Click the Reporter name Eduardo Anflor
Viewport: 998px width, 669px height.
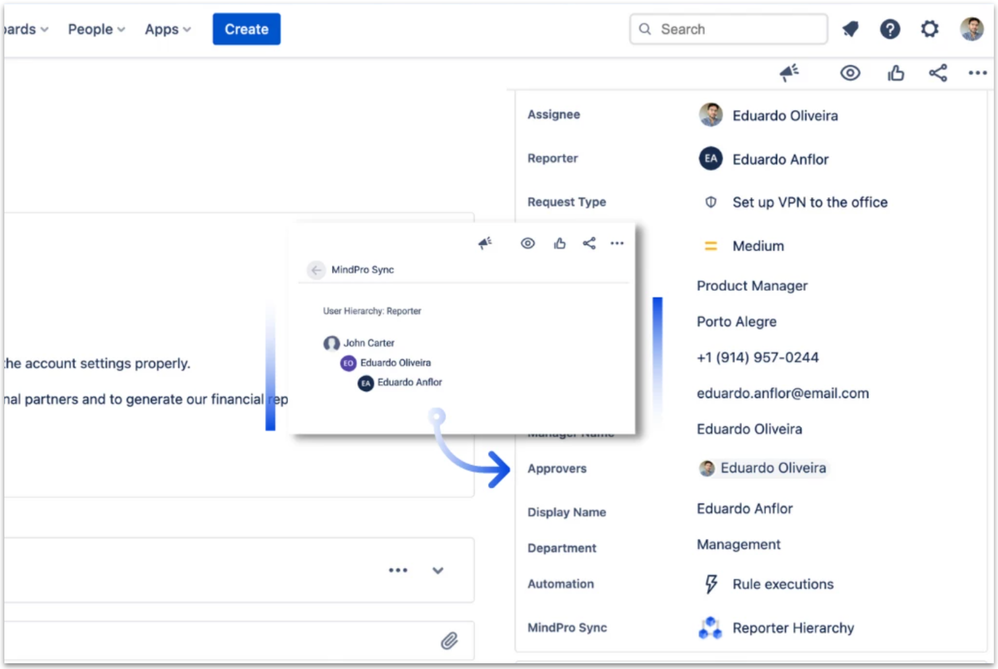(780, 159)
